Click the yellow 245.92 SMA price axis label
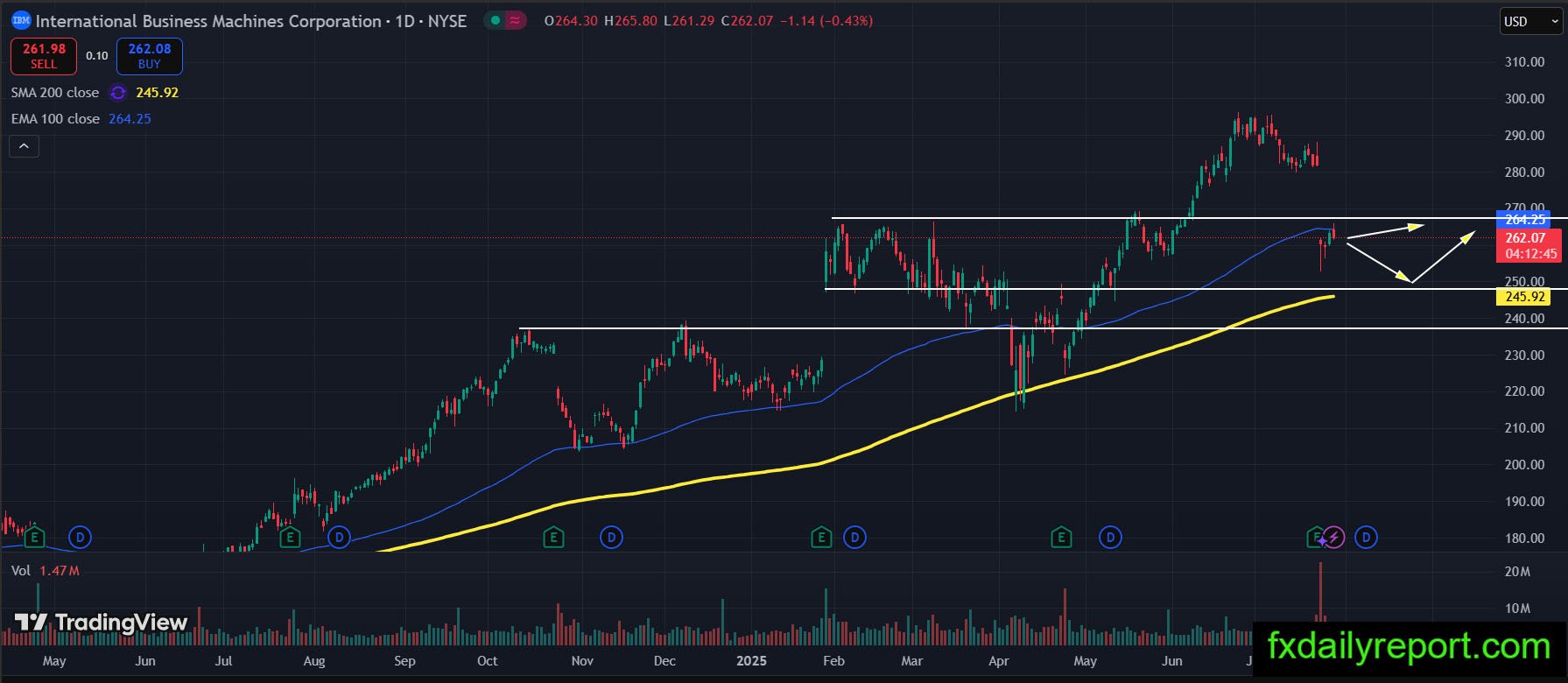The height and width of the screenshot is (683, 1568). [x=1525, y=297]
